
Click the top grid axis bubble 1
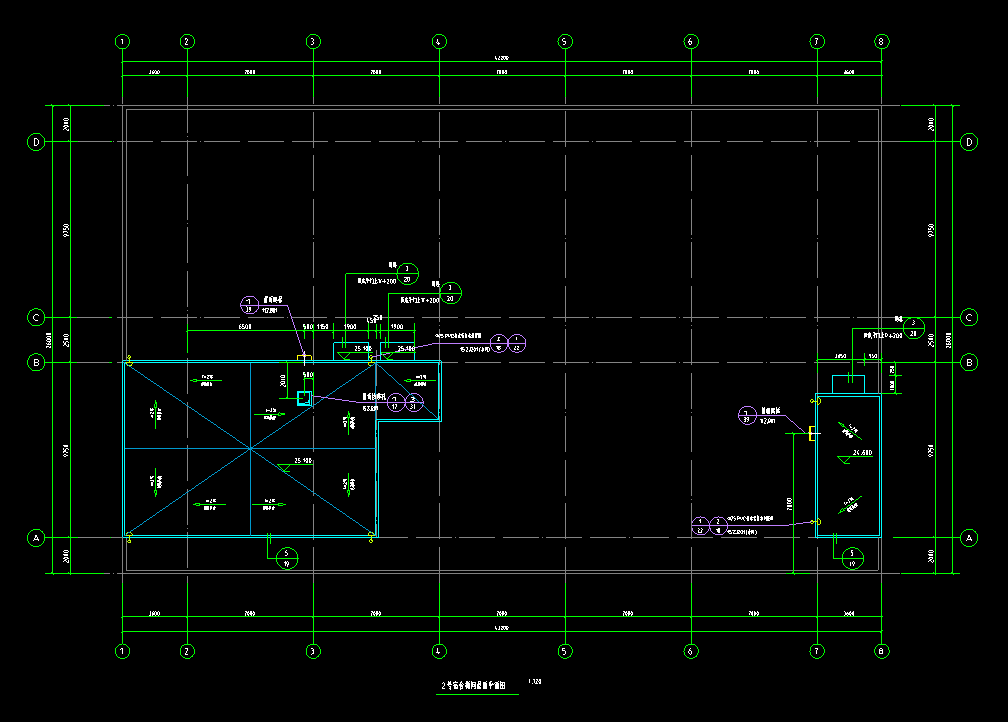(x=122, y=42)
